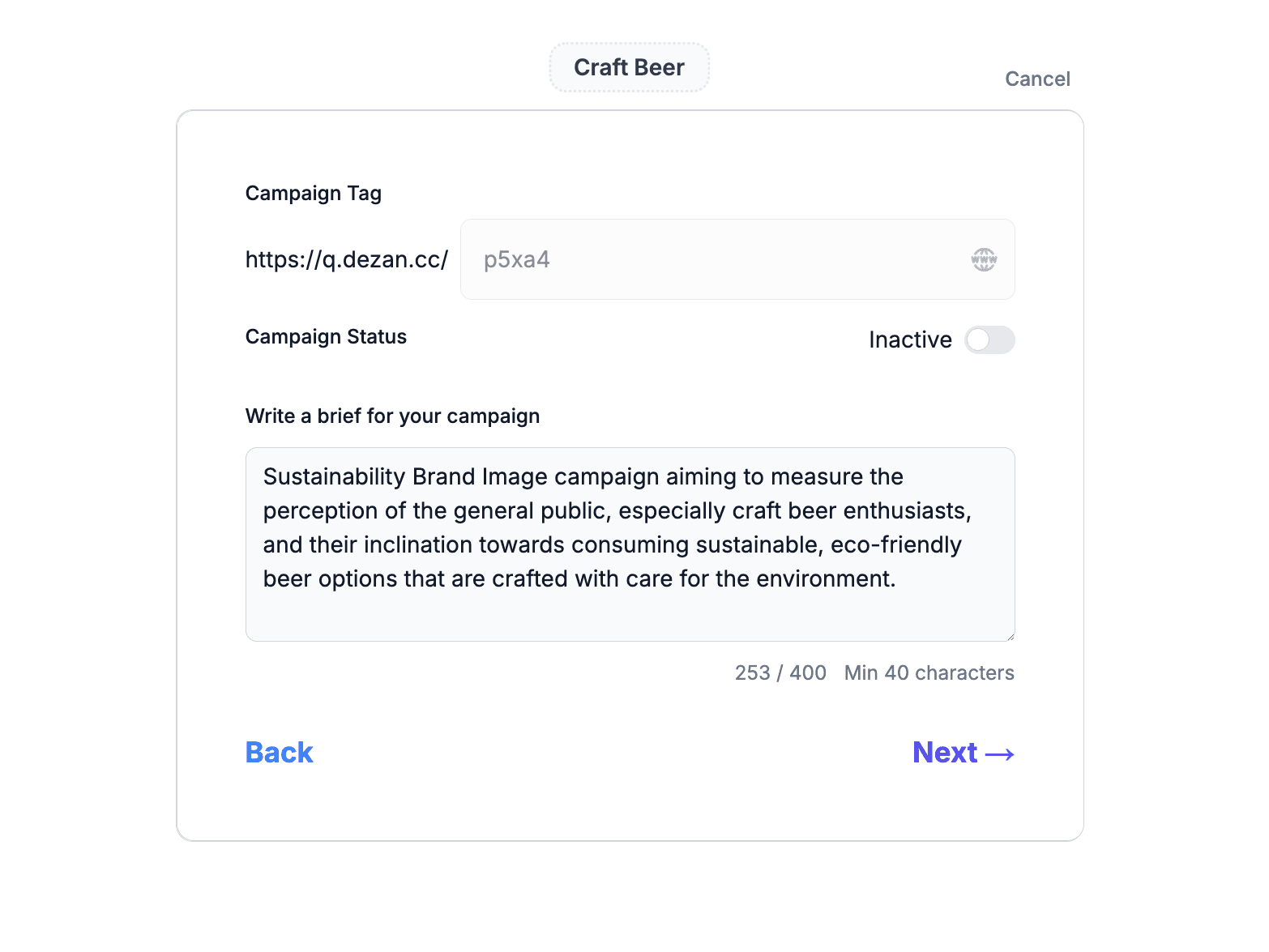Select the Craft Beer badge at top

point(629,67)
